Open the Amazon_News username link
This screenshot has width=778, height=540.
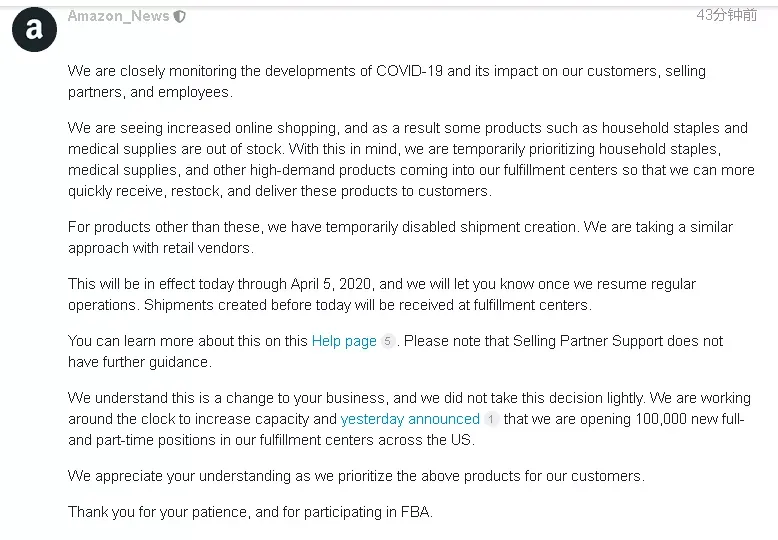click(x=119, y=16)
